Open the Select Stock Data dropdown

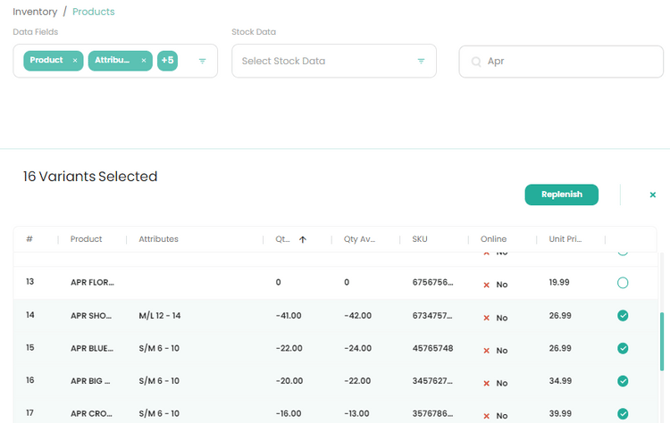[421, 61]
